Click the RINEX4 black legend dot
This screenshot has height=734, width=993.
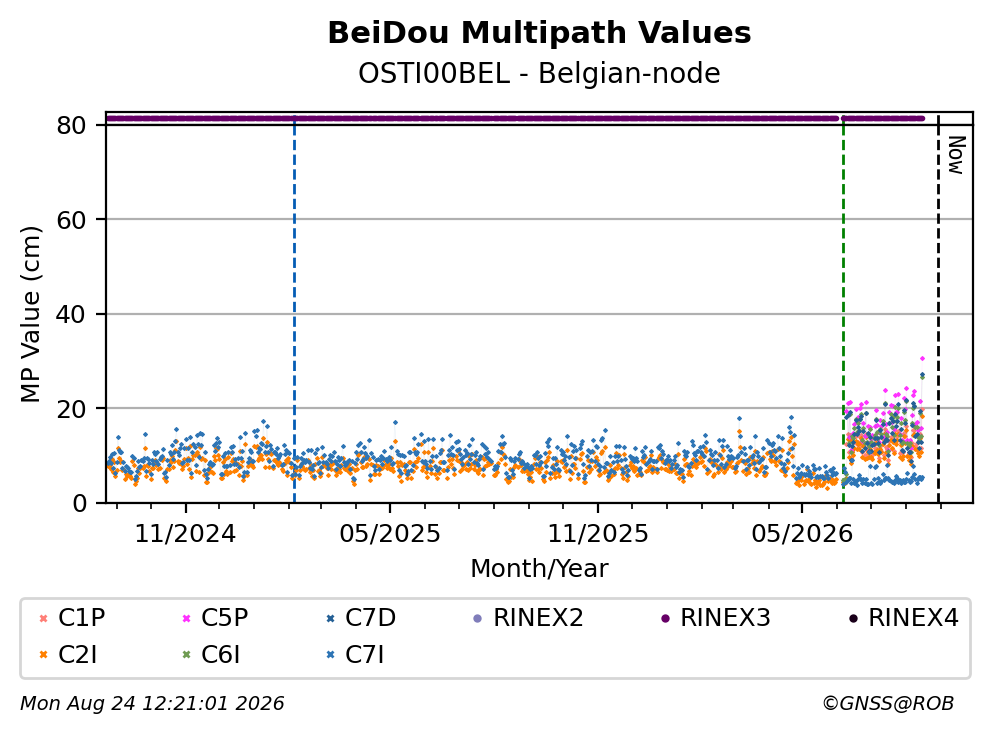click(x=853, y=618)
